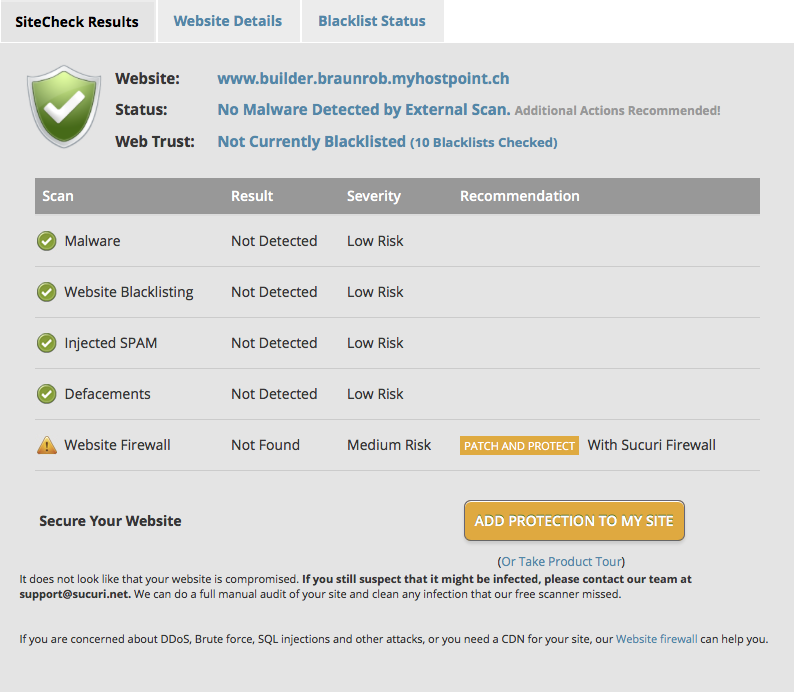Click the support@sucuri.net email text

point(74,594)
